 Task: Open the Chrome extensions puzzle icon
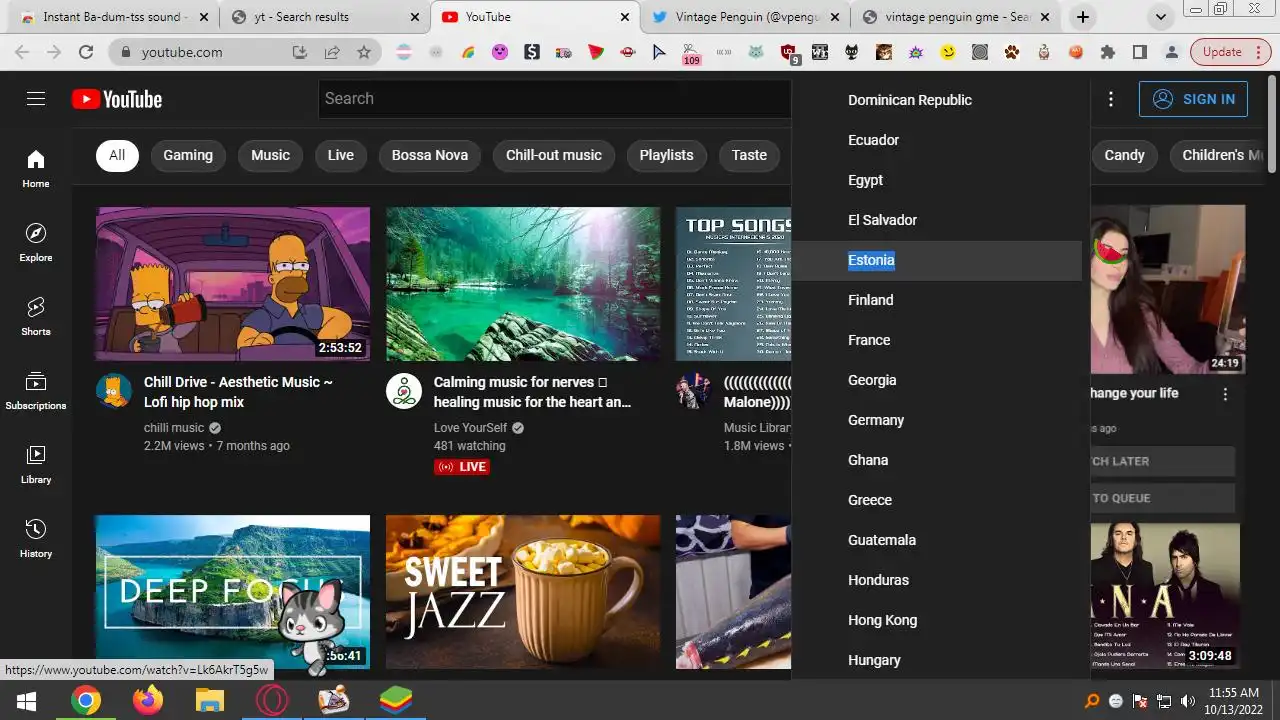1108,52
